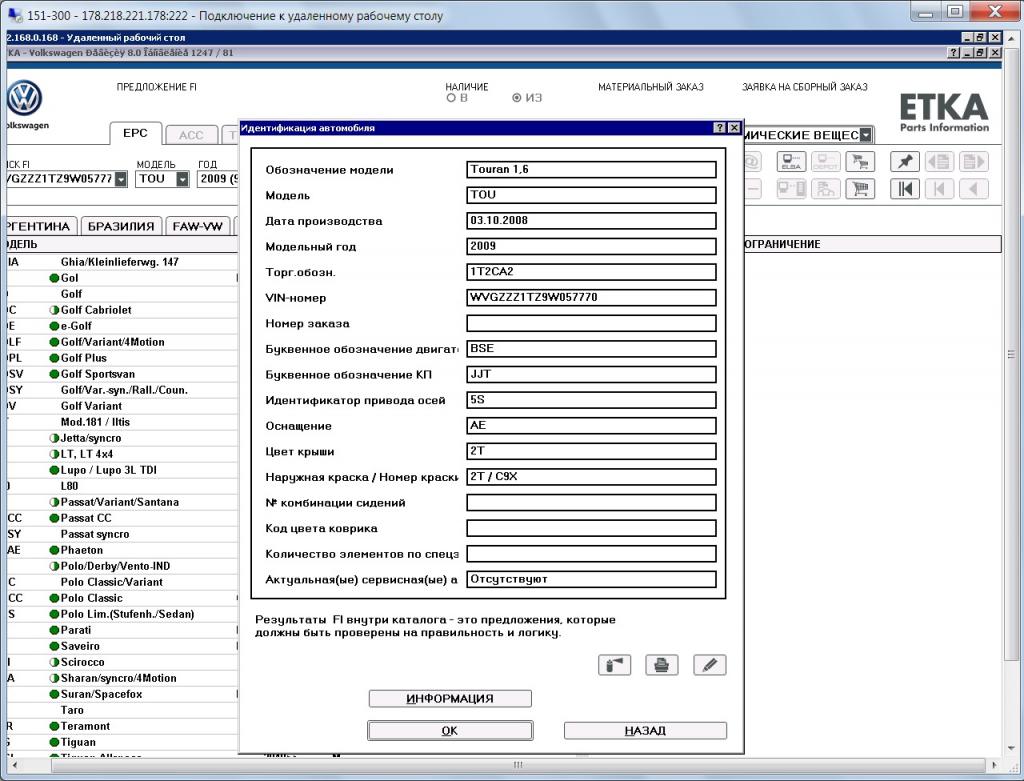Click the gearbox code field showing JJT
The image size is (1024, 781).
tap(591, 375)
